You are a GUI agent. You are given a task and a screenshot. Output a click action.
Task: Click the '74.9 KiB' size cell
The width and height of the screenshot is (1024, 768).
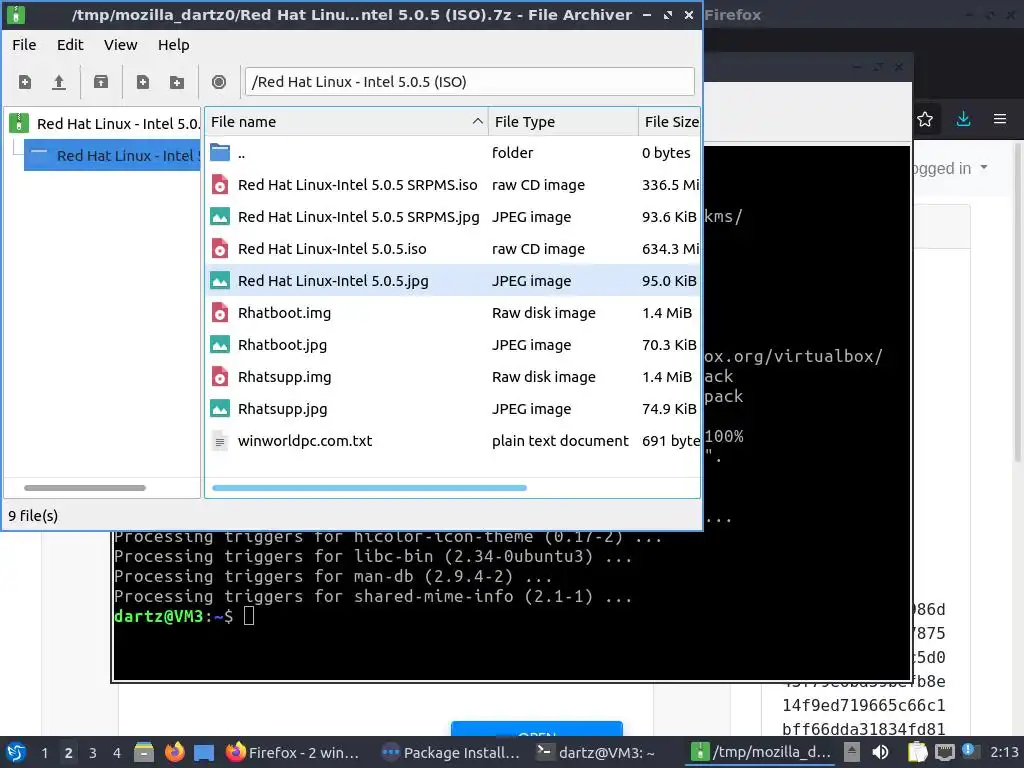tap(669, 409)
